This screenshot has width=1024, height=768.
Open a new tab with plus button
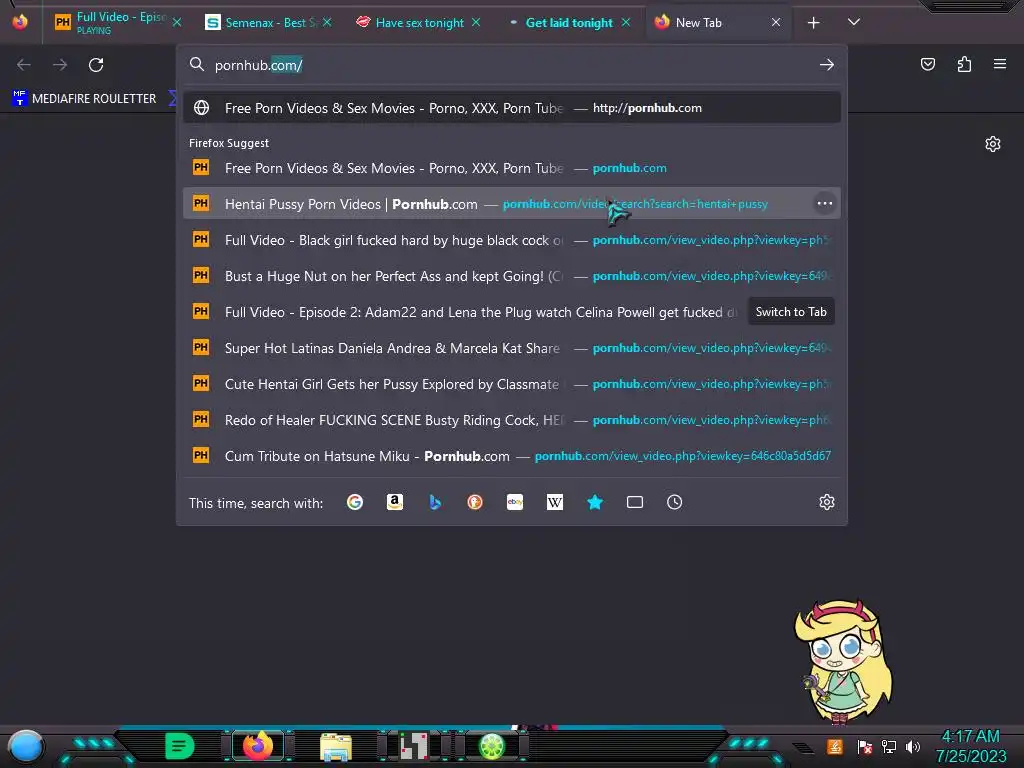pos(813,23)
